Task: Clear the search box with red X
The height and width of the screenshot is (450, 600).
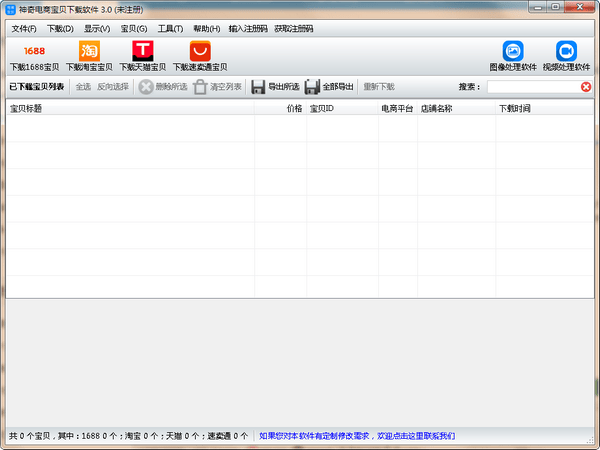Action: click(586, 87)
